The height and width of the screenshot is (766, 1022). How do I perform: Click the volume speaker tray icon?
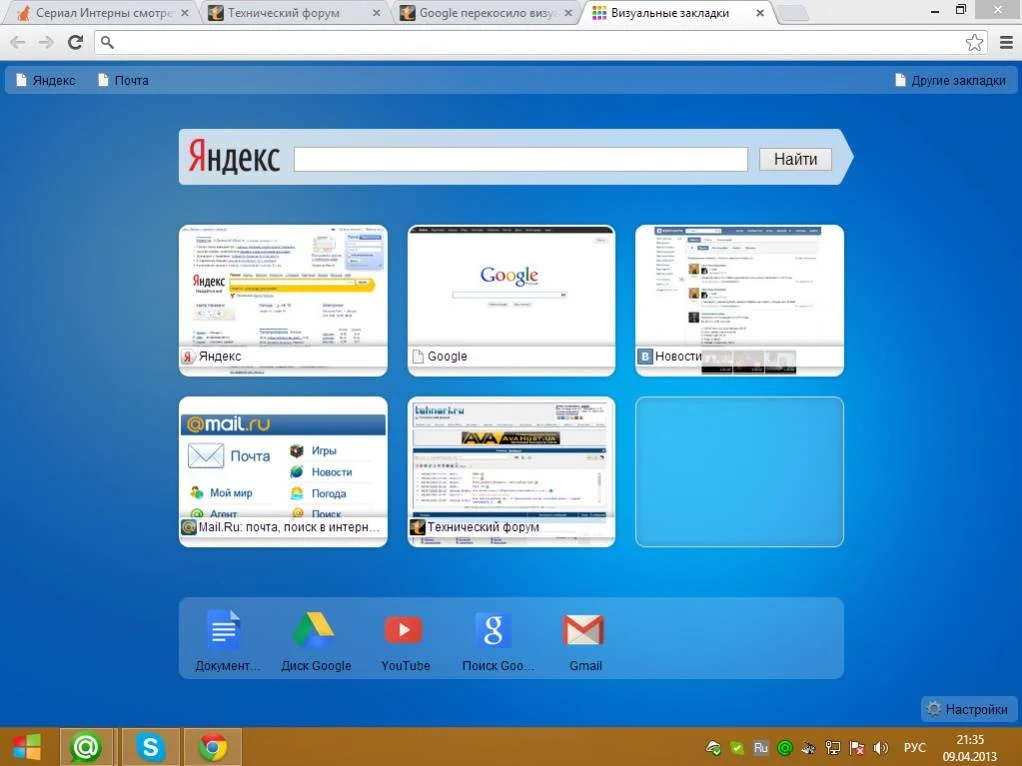pyautogui.click(x=881, y=748)
